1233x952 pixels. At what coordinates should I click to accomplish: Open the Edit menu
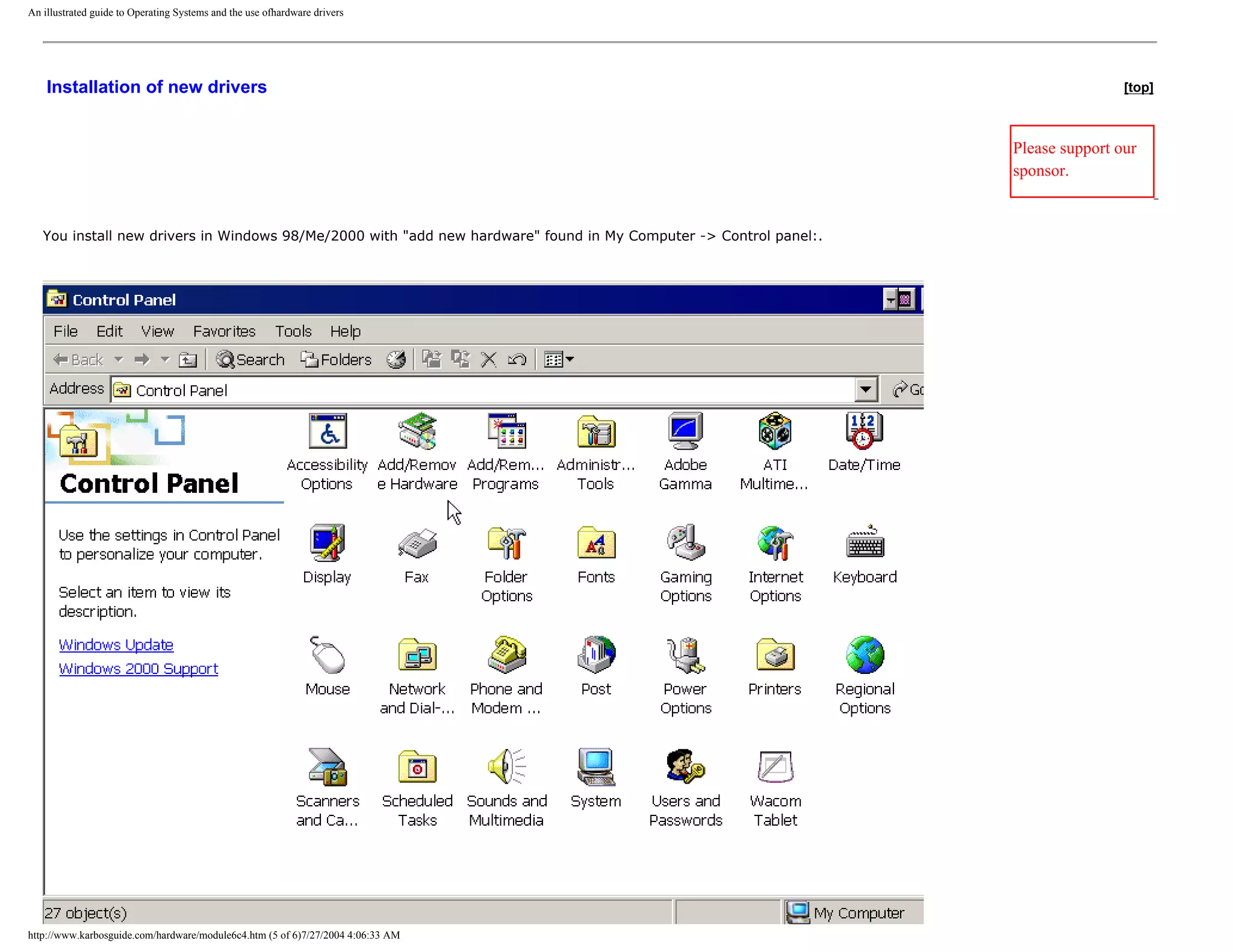(109, 331)
